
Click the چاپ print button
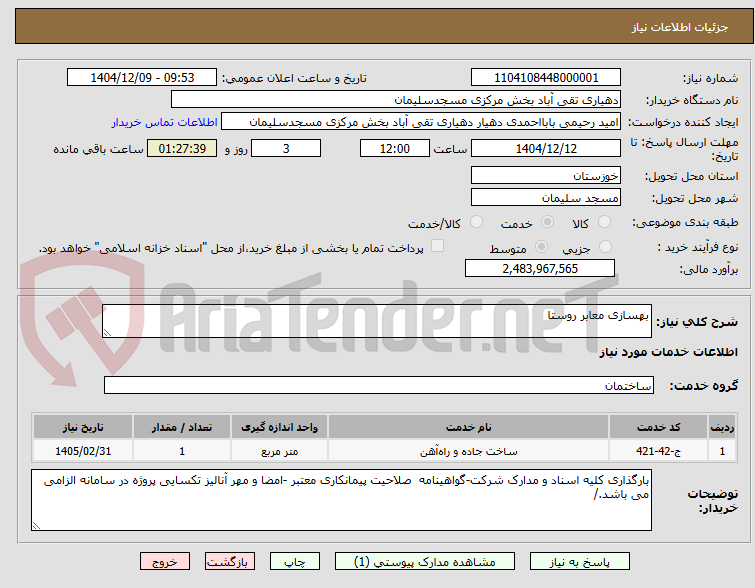coord(295,562)
